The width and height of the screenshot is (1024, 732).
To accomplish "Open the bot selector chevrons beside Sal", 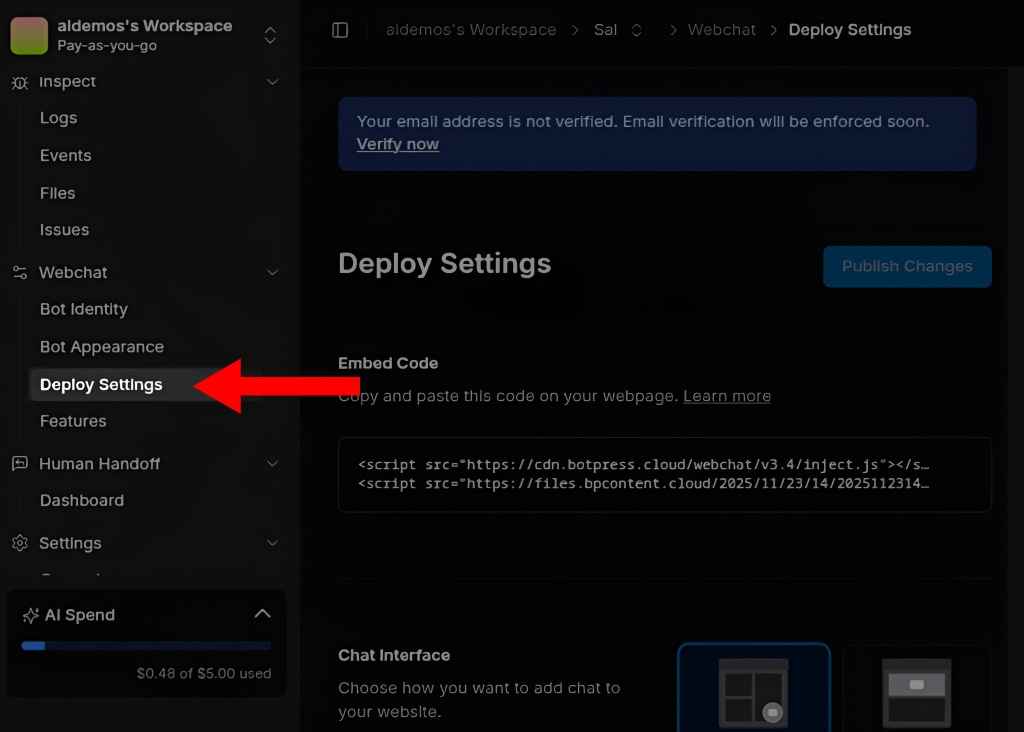I will pyautogui.click(x=636, y=30).
